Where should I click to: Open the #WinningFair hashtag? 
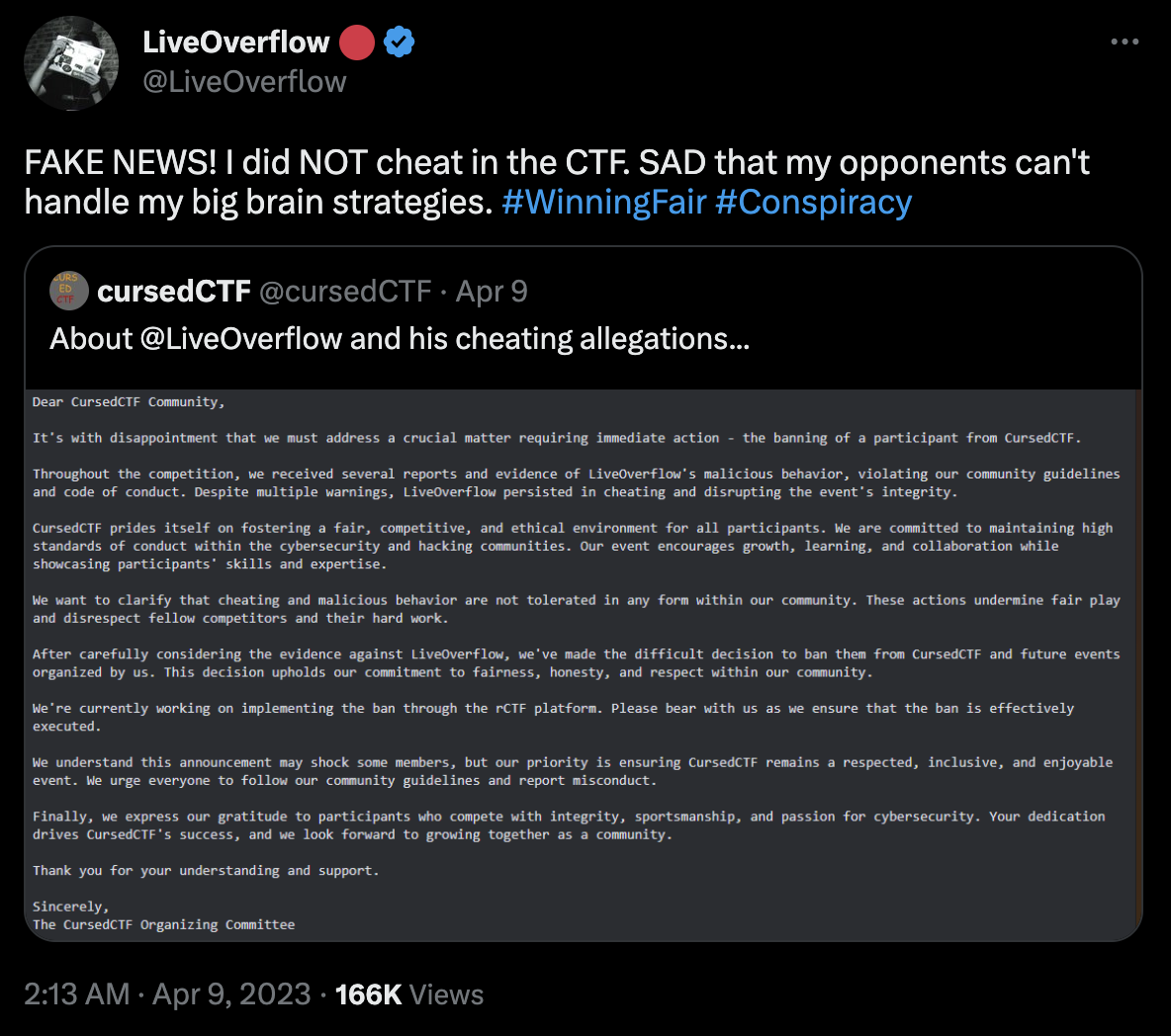(603, 202)
